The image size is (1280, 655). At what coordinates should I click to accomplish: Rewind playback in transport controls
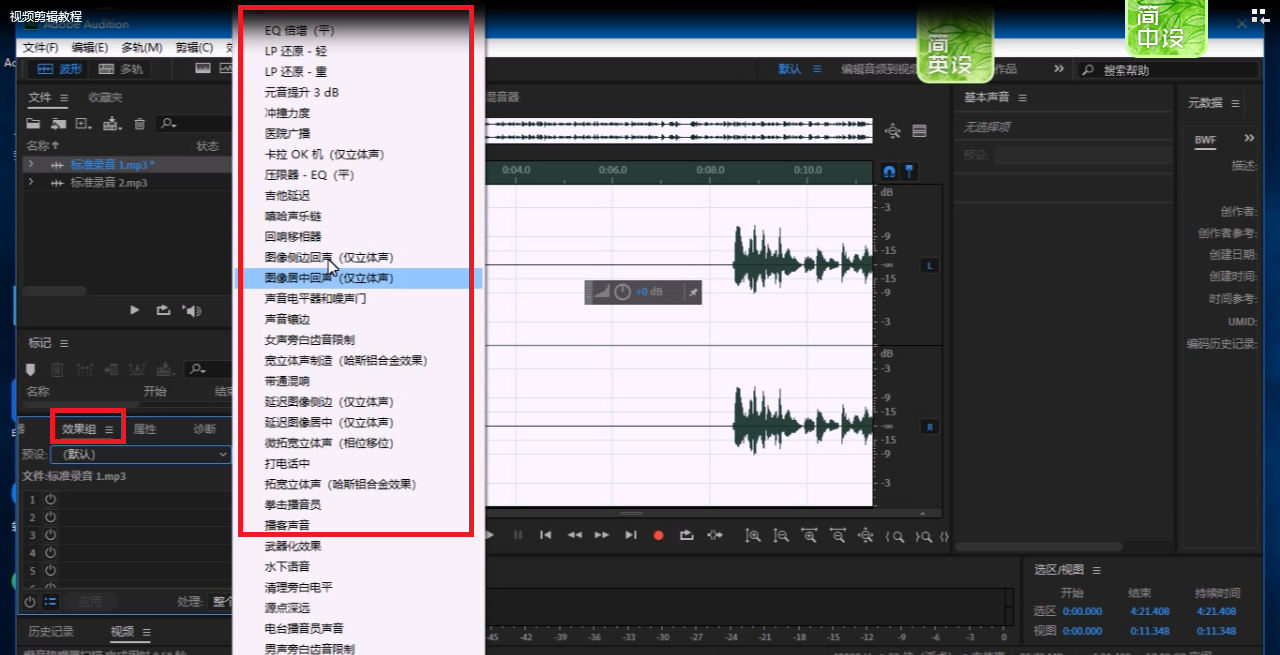(x=574, y=535)
